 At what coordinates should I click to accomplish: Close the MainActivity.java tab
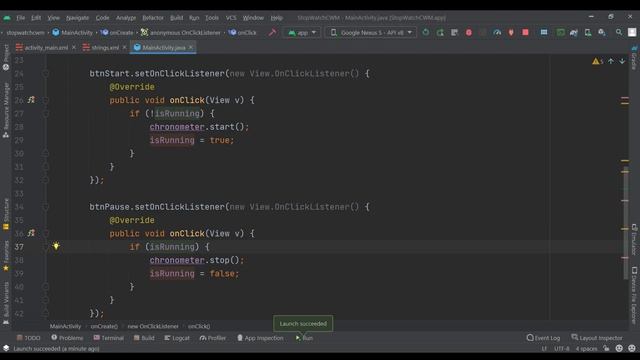[x=191, y=47]
